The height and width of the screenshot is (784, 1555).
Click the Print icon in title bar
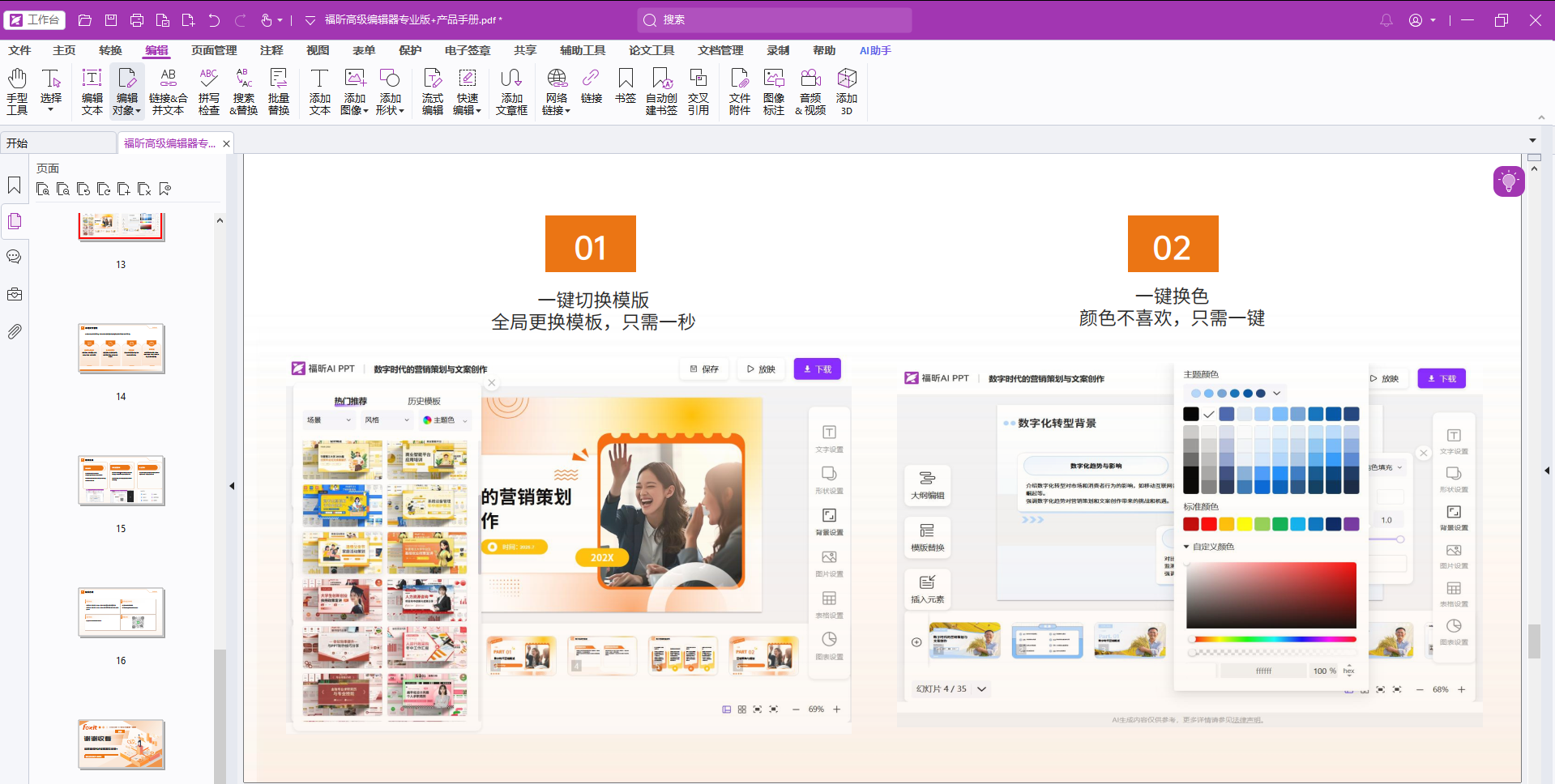coord(137,20)
